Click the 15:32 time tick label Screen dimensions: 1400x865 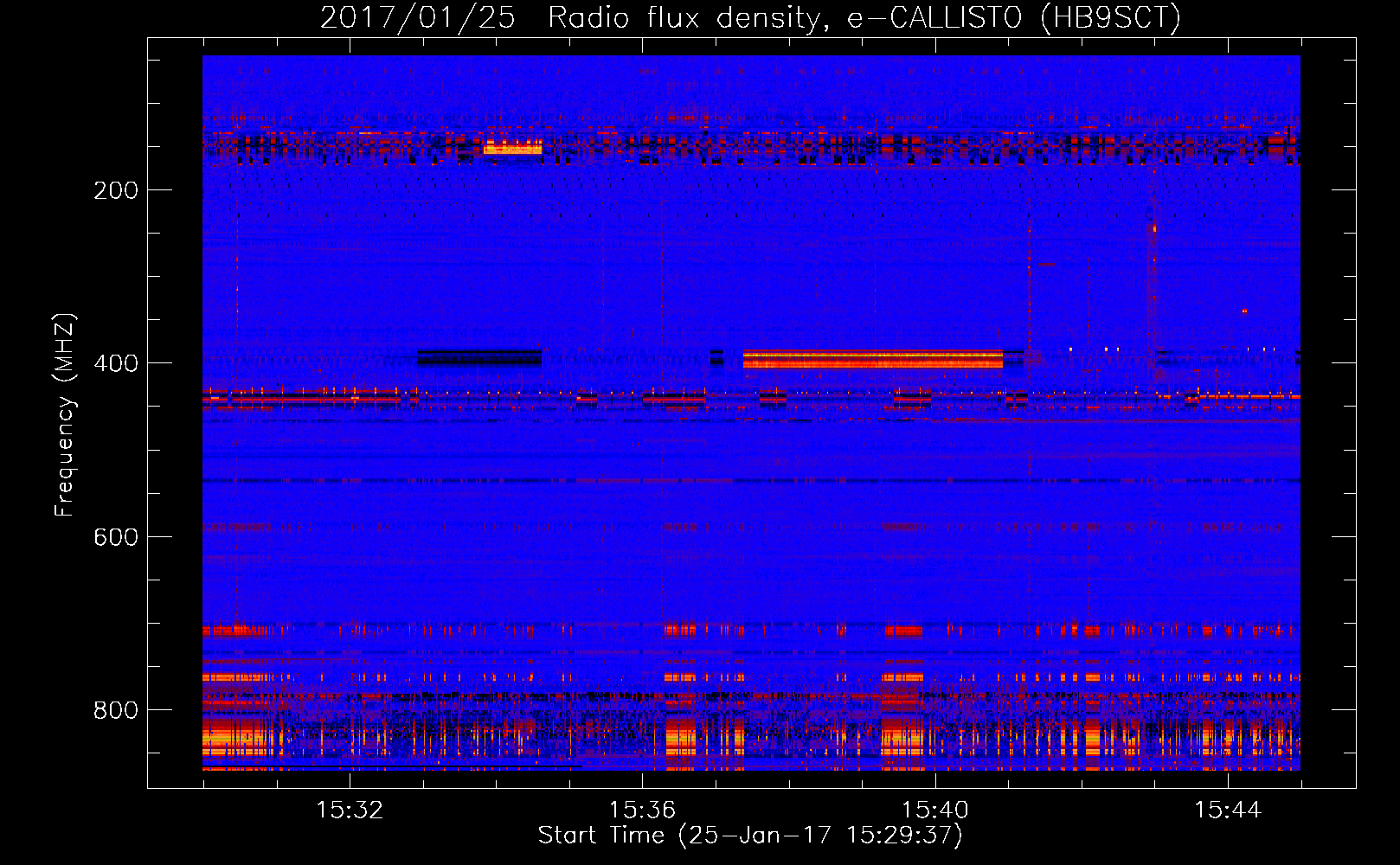click(x=350, y=810)
